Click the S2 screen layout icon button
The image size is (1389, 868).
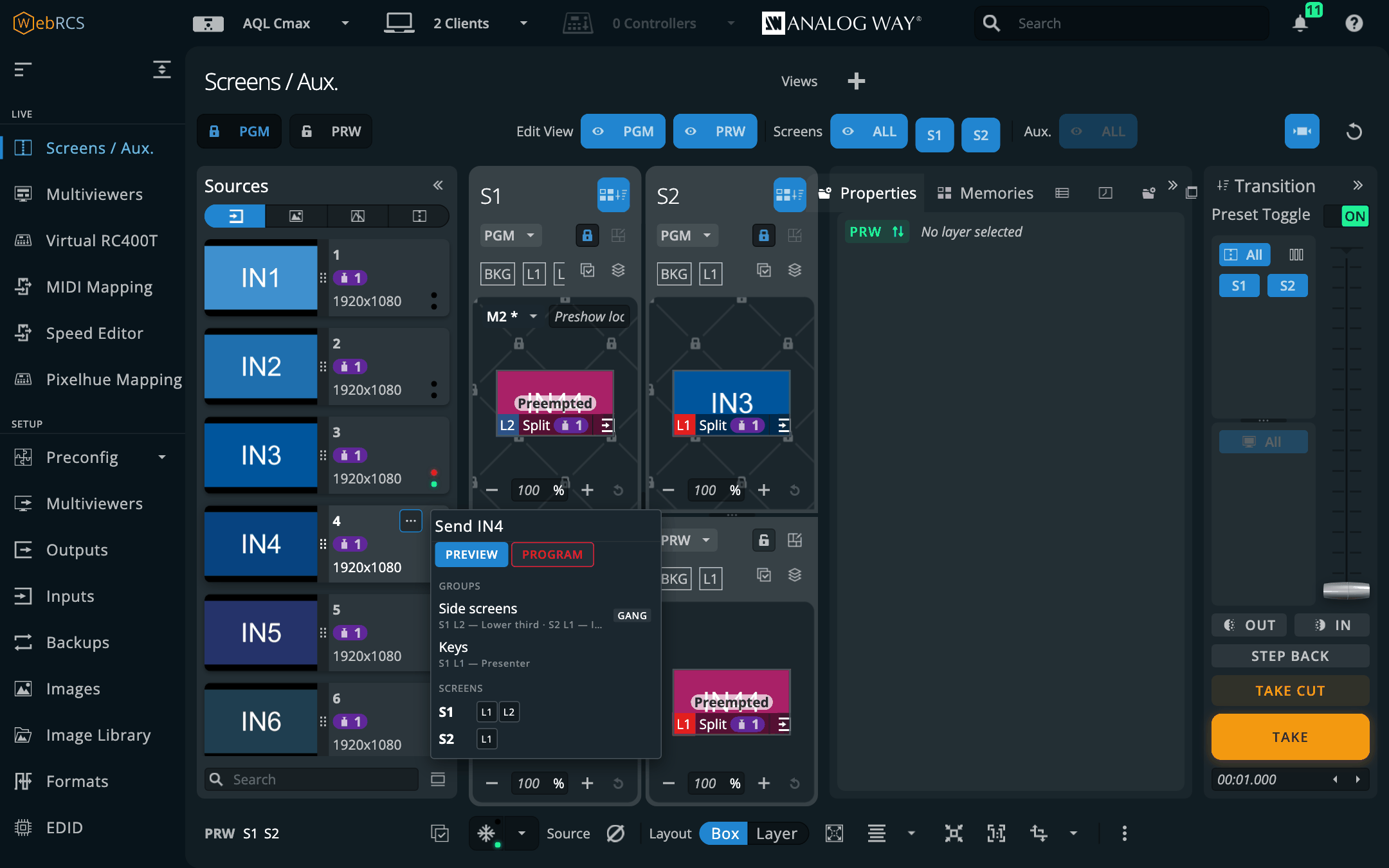coord(790,195)
